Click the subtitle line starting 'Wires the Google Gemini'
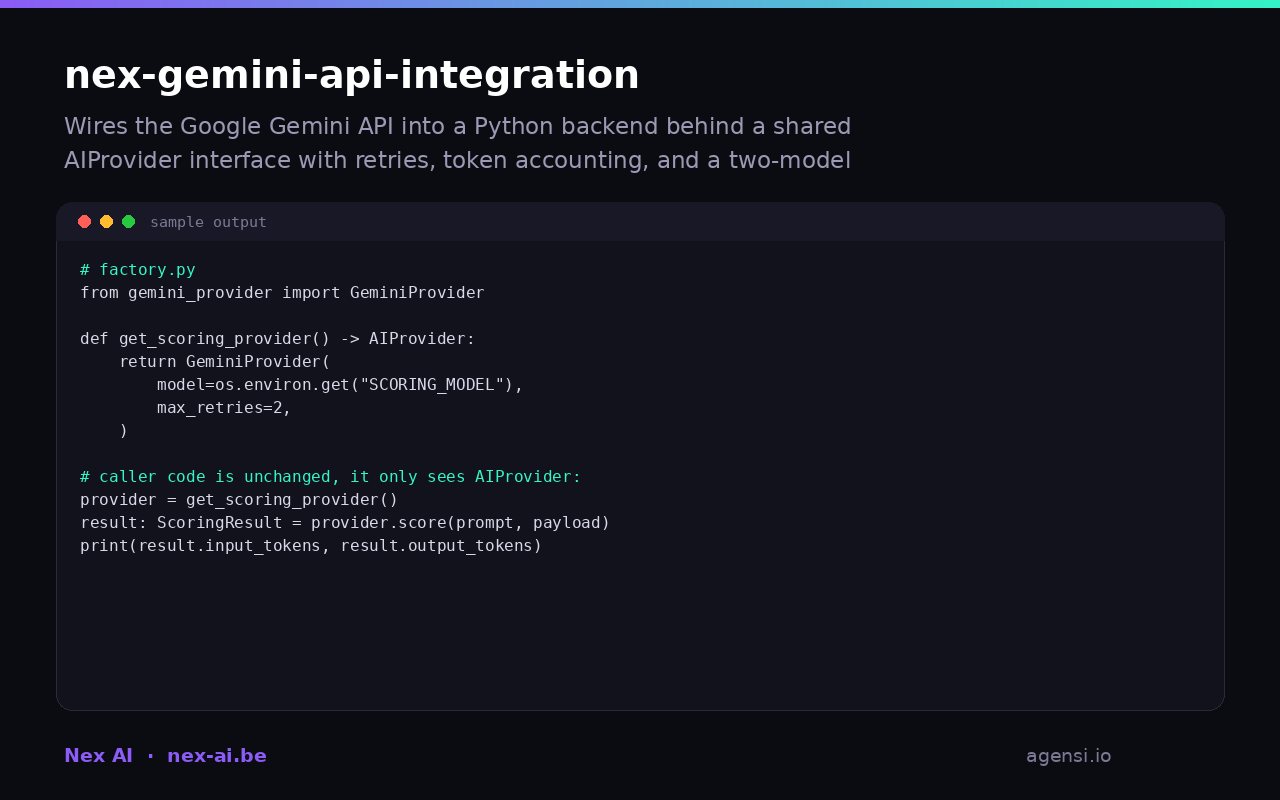1280x800 pixels. (457, 127)
